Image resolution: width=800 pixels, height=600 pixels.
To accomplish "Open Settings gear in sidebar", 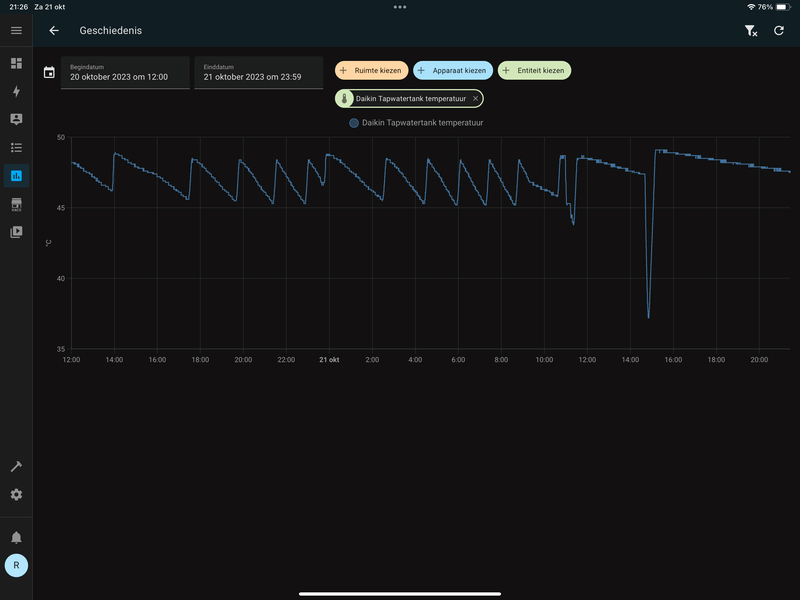I will [16, 494].
